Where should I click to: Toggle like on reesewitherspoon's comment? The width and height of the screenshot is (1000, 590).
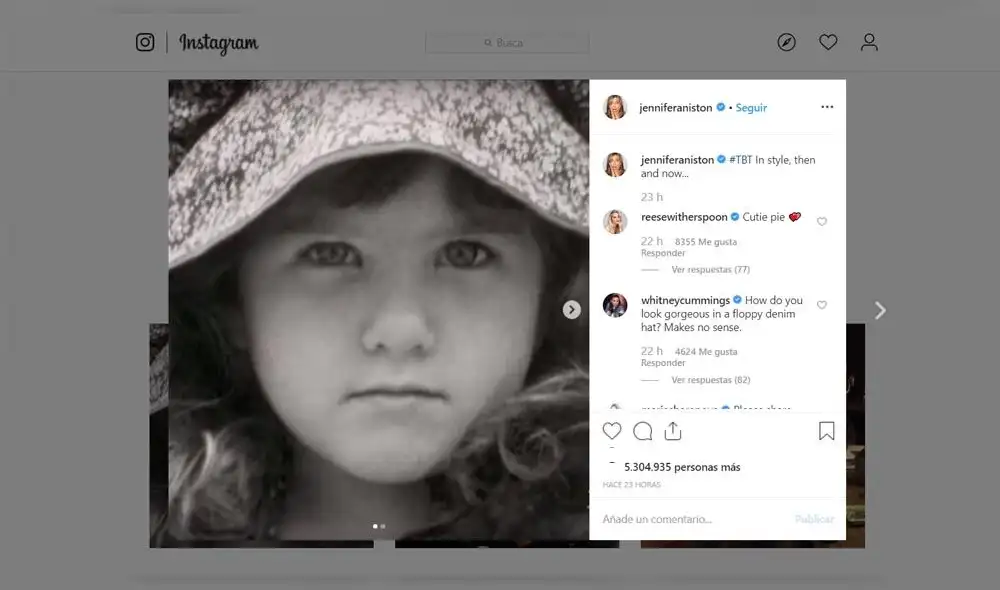pos(822,221)
